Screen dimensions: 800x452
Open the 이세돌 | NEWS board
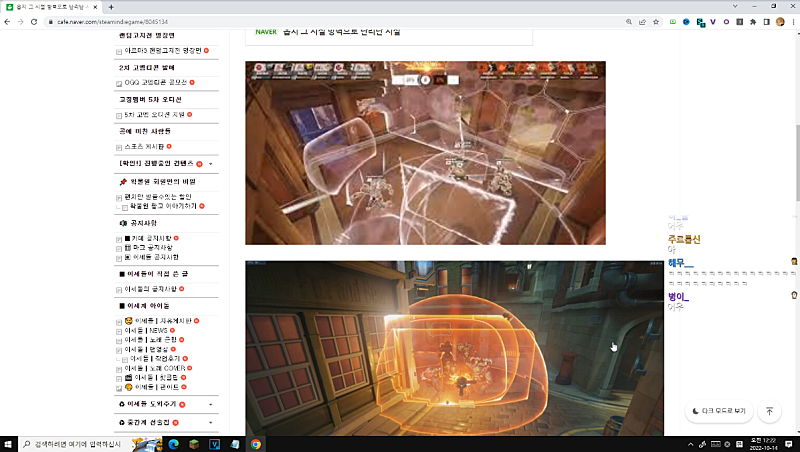click(146, 331)
